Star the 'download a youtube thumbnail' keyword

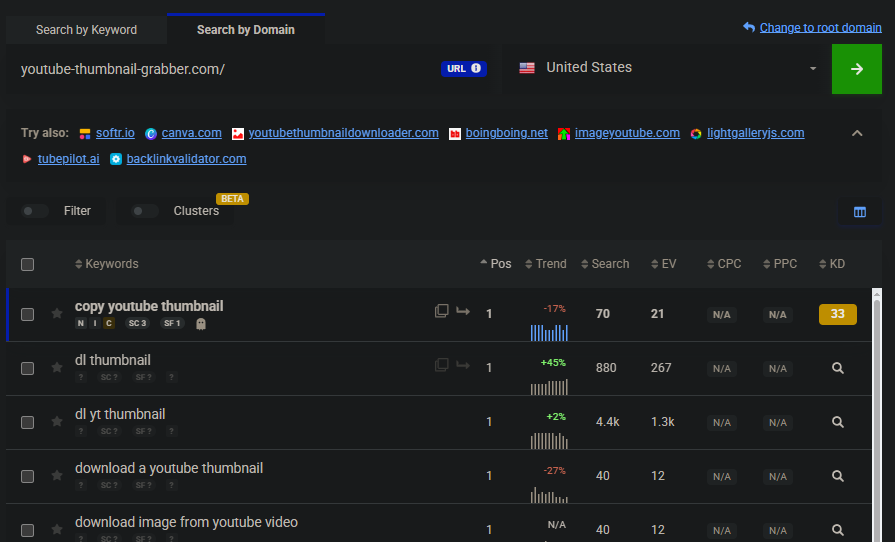(x=57, y=476)
